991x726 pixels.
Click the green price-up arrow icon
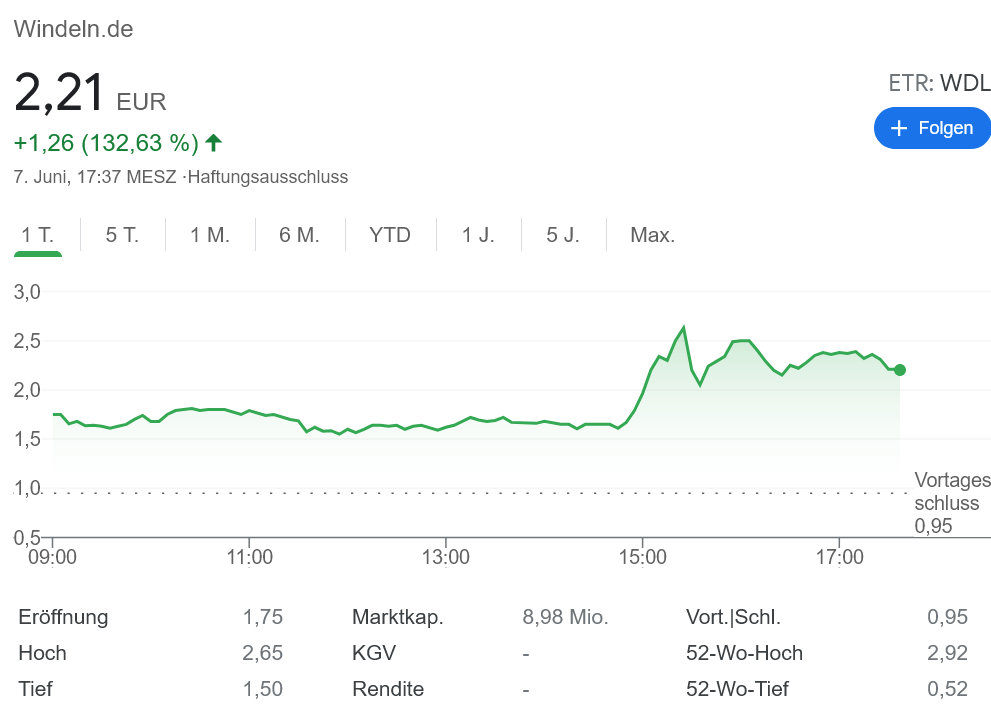213,143
